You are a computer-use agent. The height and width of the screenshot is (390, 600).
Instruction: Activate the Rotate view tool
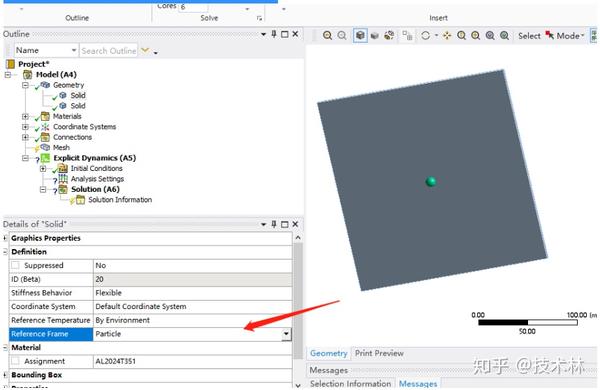click(425, 36)
